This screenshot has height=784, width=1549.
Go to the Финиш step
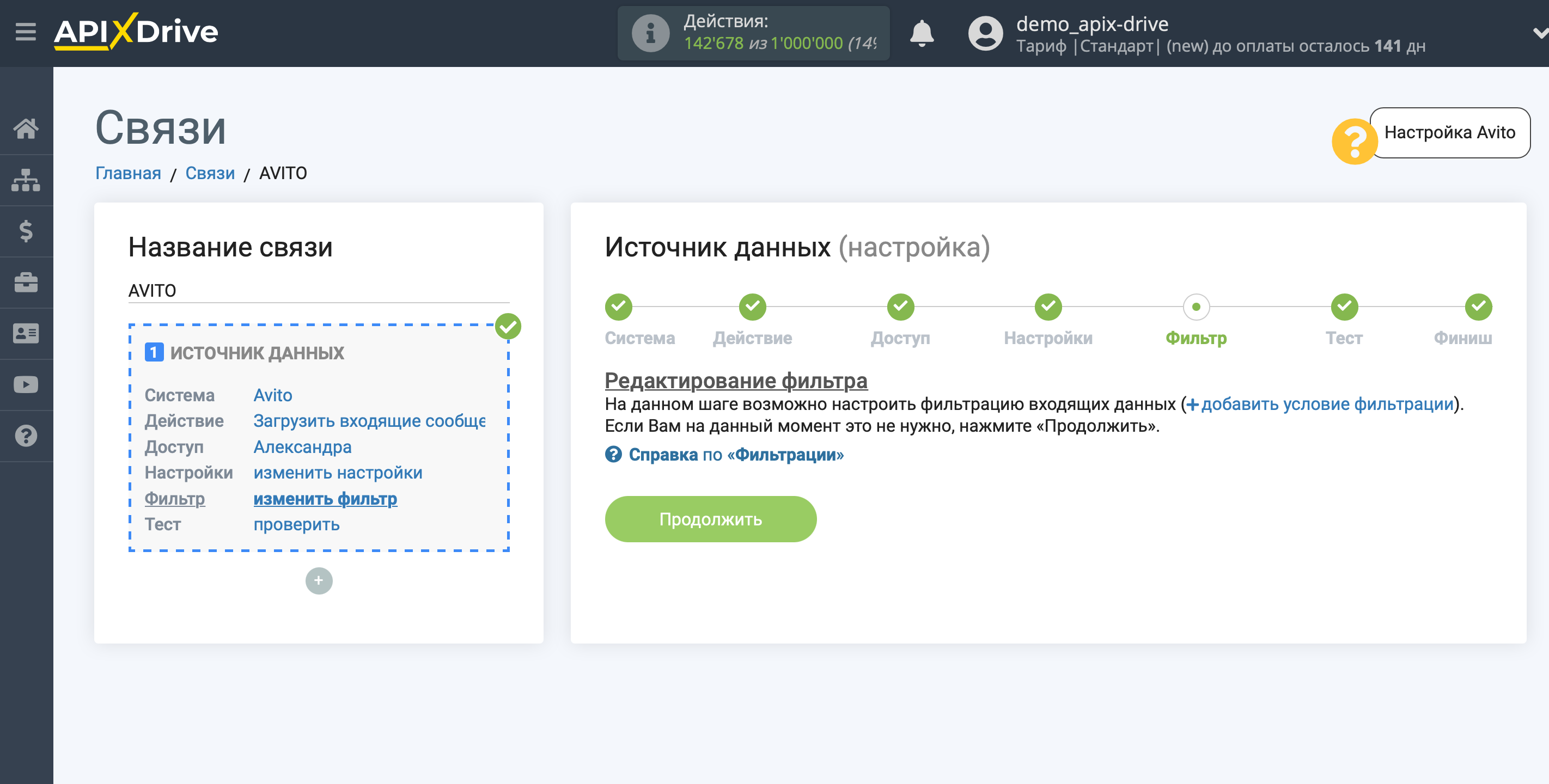point(1478,307)
